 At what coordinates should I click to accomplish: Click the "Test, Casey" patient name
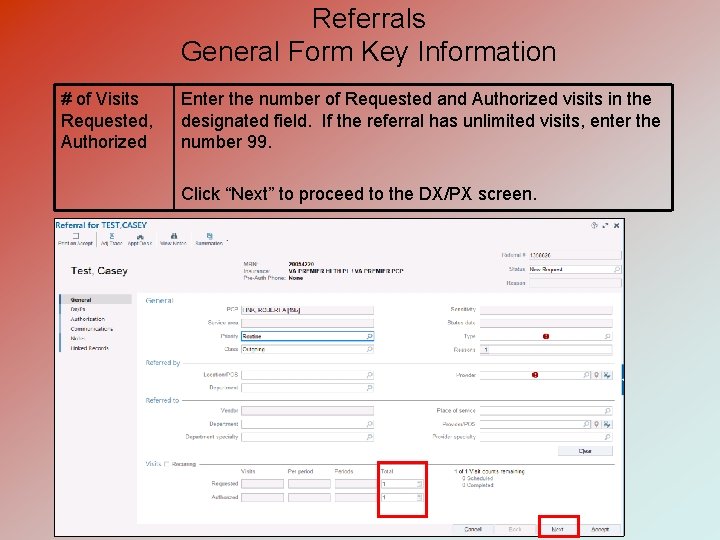(x=99, y=271)
